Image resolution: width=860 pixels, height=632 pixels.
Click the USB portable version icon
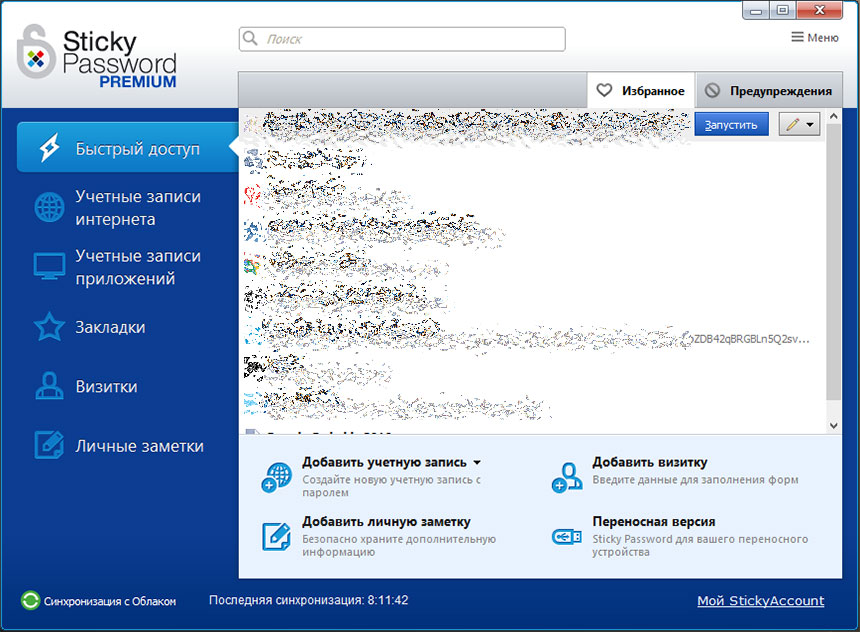[x=567, y=536]
